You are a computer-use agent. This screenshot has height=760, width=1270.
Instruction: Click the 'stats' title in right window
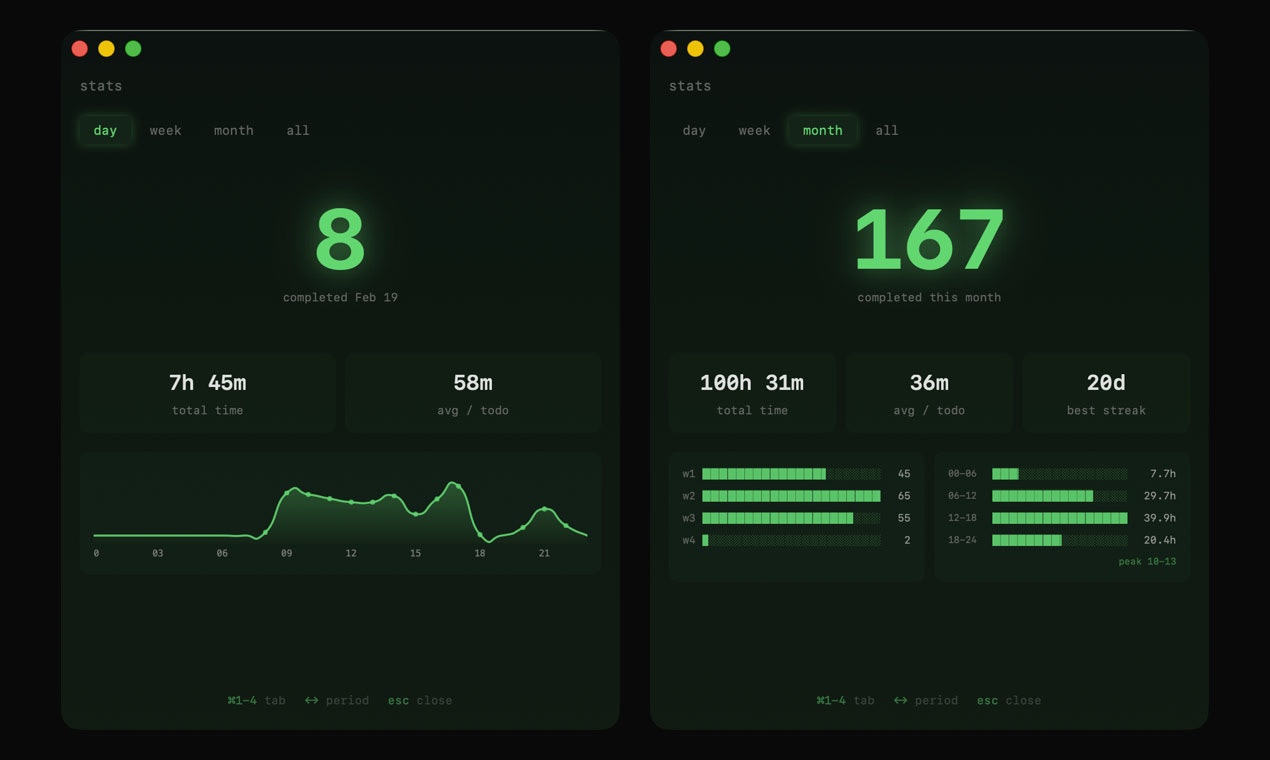point(690,86)
